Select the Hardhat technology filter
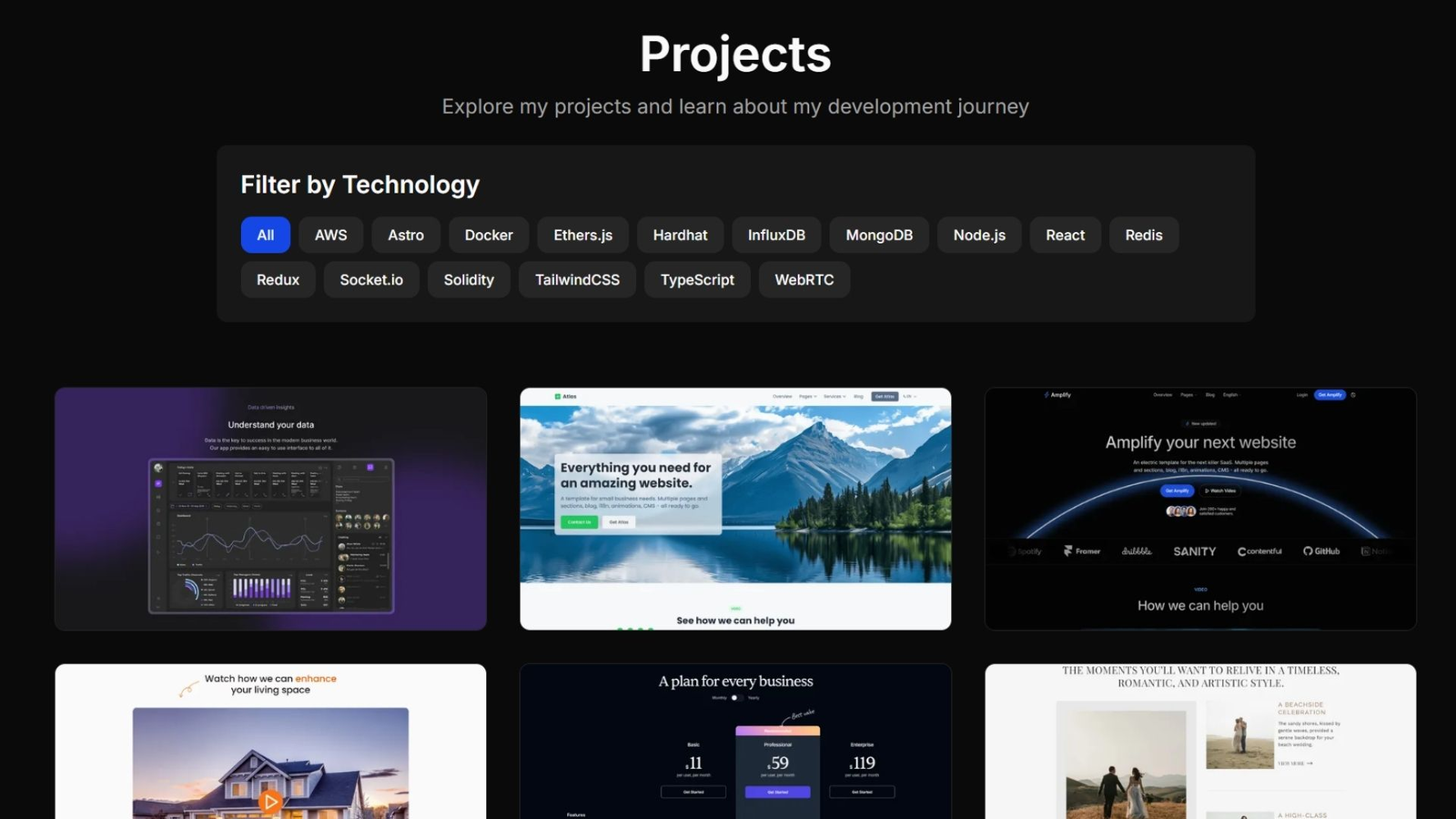Screen dimensions: 1456x819 (680, 235)
